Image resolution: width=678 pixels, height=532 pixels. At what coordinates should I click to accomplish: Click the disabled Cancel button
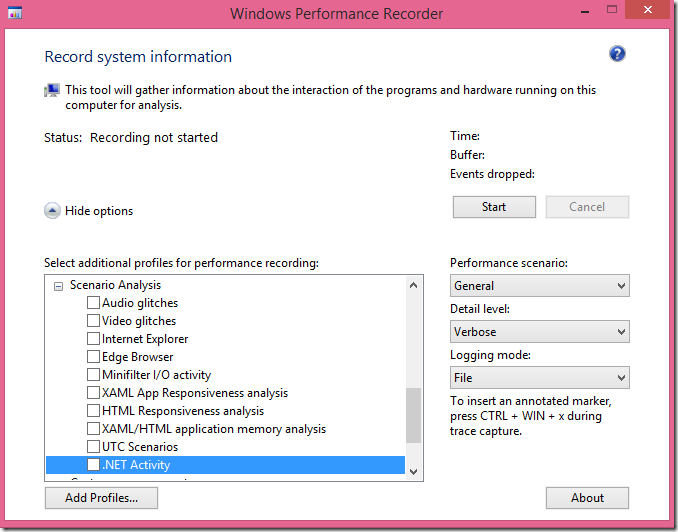(587, 207)
